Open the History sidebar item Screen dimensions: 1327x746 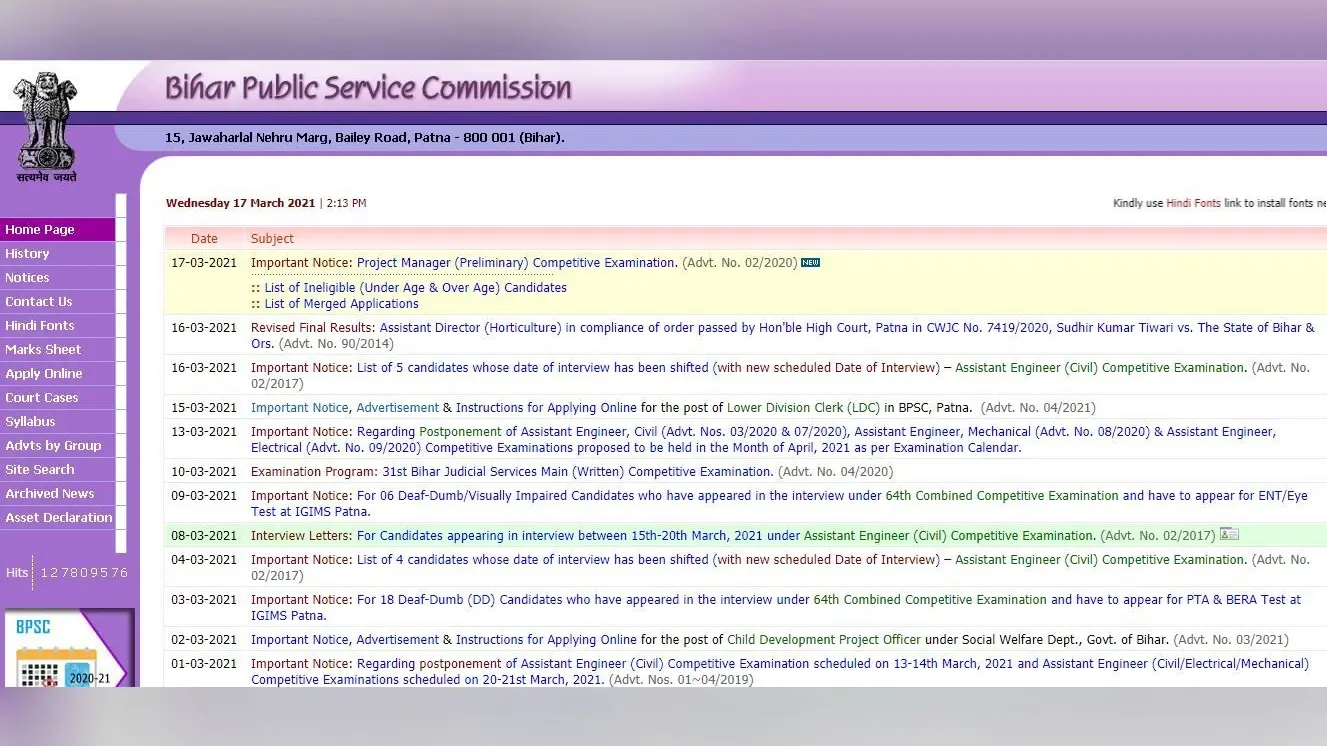click(x=57, y=254)
